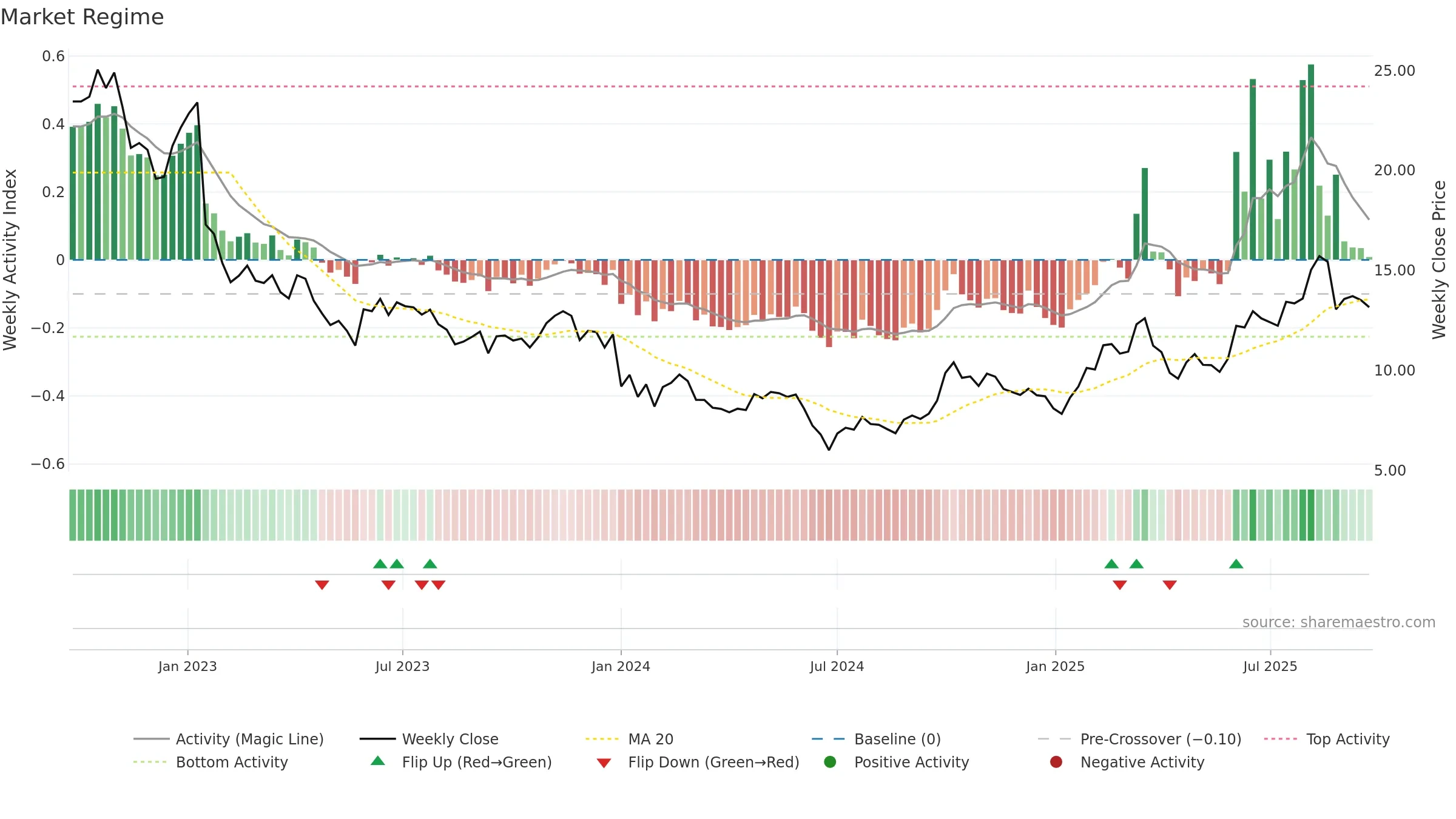Toggle Flip Up (Red→Green) legend entry
Image resolution: width=1456 pixels, height=819 pixels.
pos(461,762)
